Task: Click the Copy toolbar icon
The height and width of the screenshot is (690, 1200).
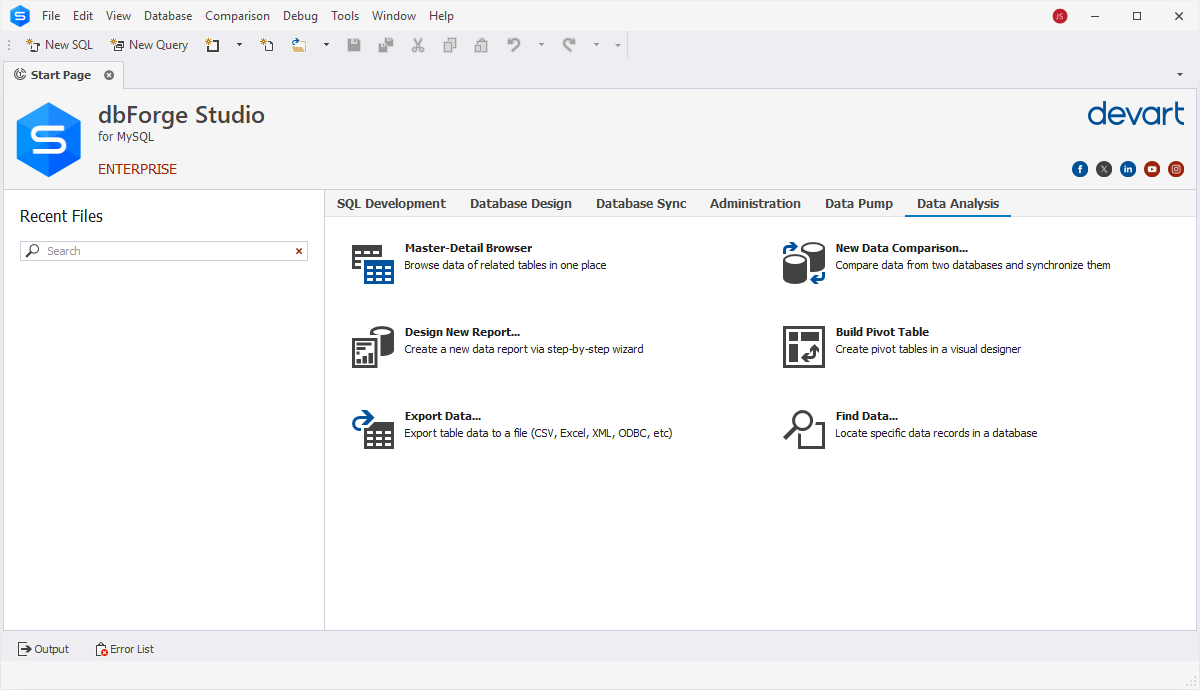Action: pyautogui.click(x=450, y=45)
